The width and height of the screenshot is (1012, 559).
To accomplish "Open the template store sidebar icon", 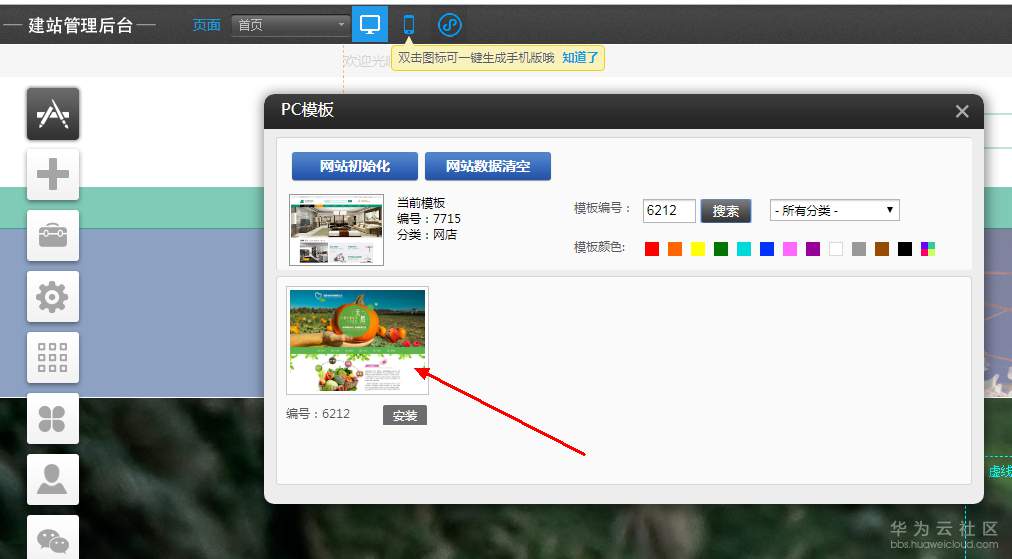I will [x=53, y=114].
